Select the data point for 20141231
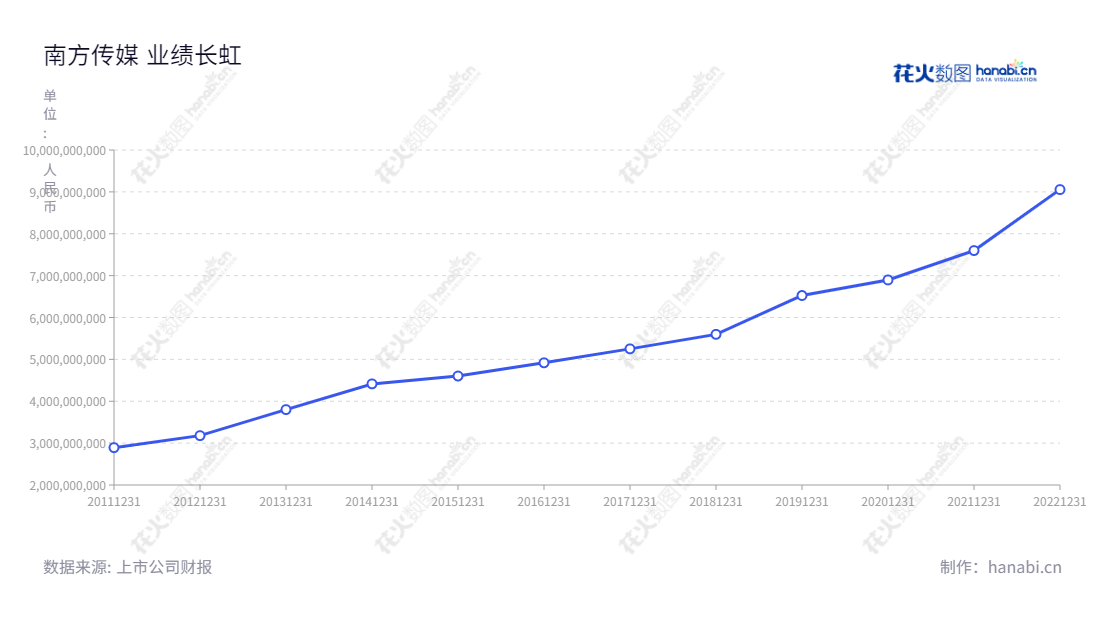The image size is (1100, 620). (x=372, y=384)
